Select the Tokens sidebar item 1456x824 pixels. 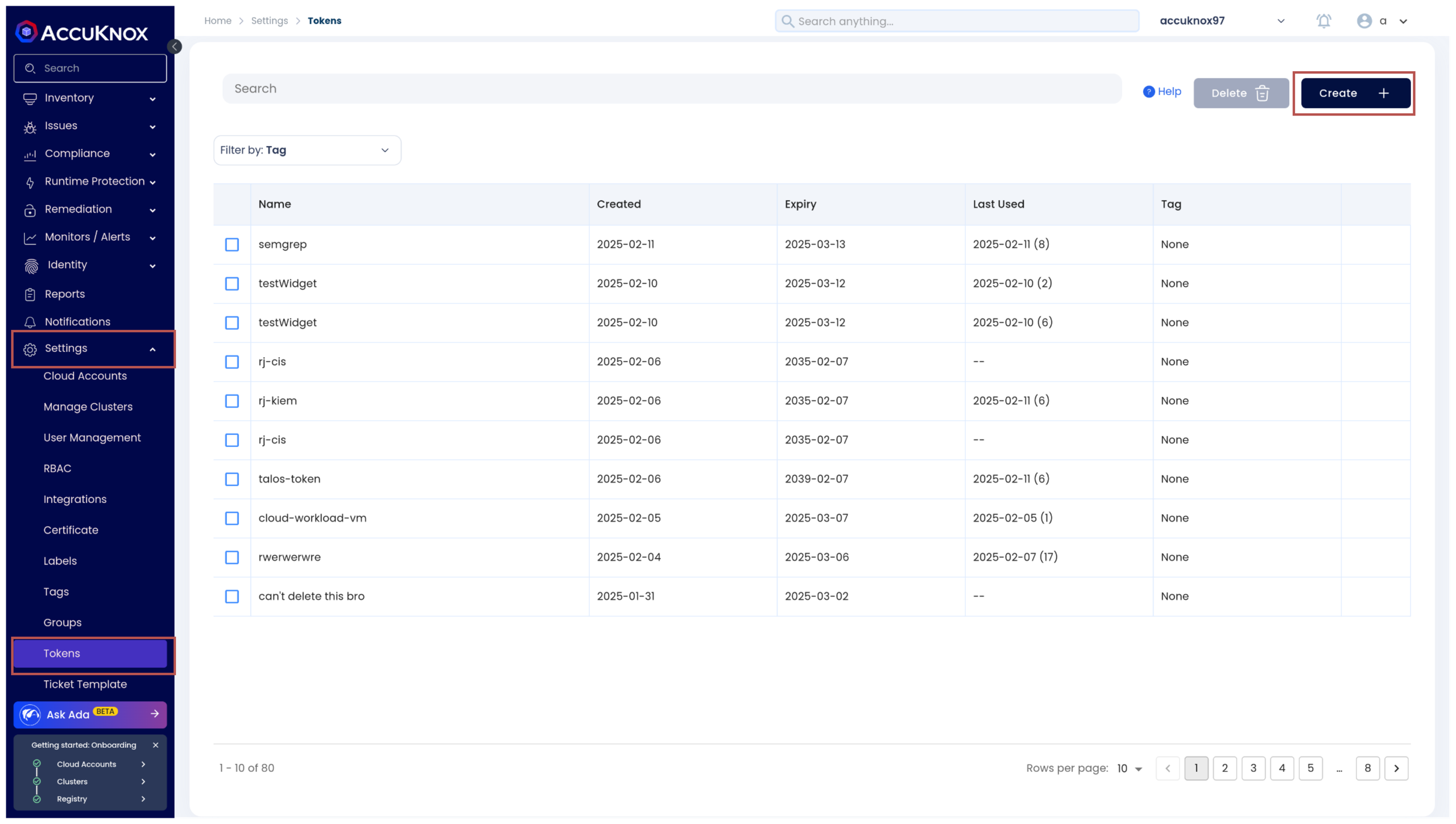pos(90,653)
